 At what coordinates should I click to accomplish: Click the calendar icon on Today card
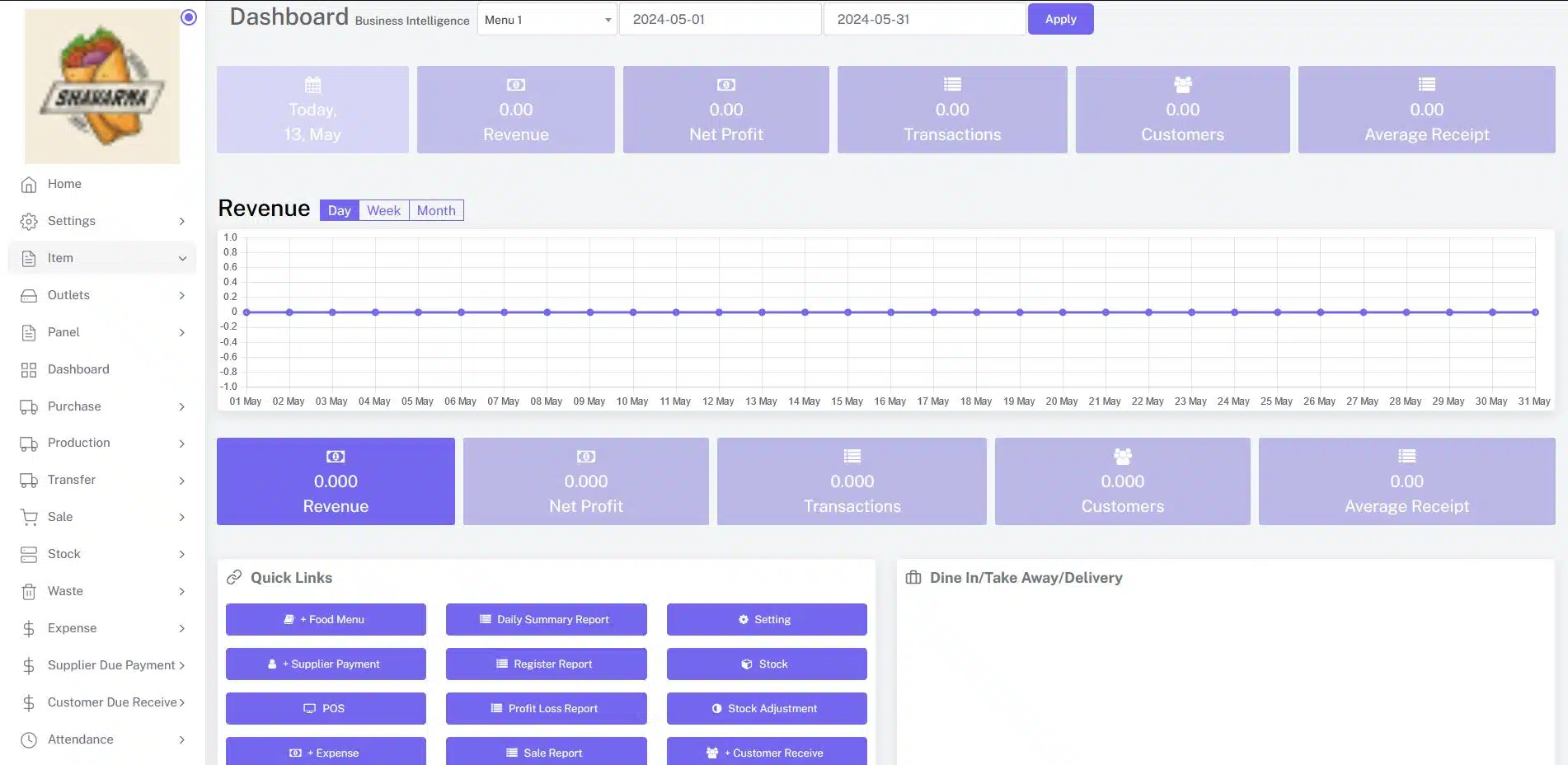pyautogui.click(x=313, y=84)
